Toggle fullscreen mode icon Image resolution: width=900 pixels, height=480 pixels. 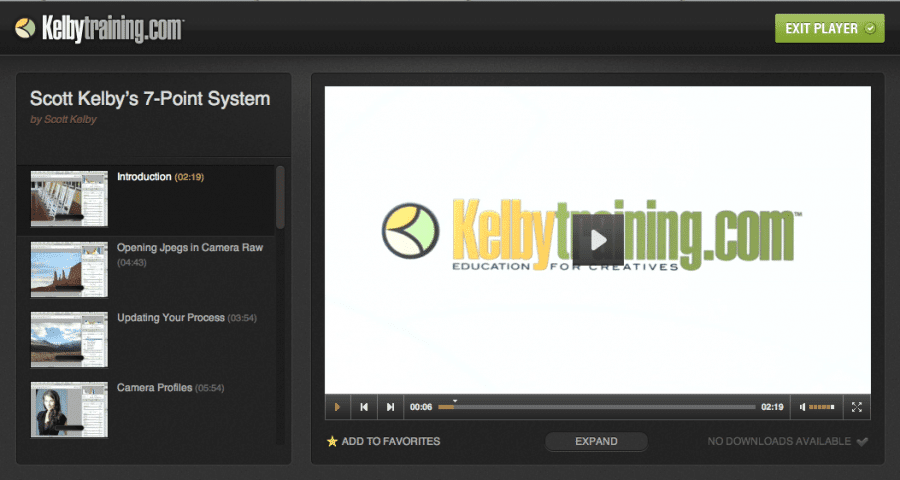click(x=856, y=407)
